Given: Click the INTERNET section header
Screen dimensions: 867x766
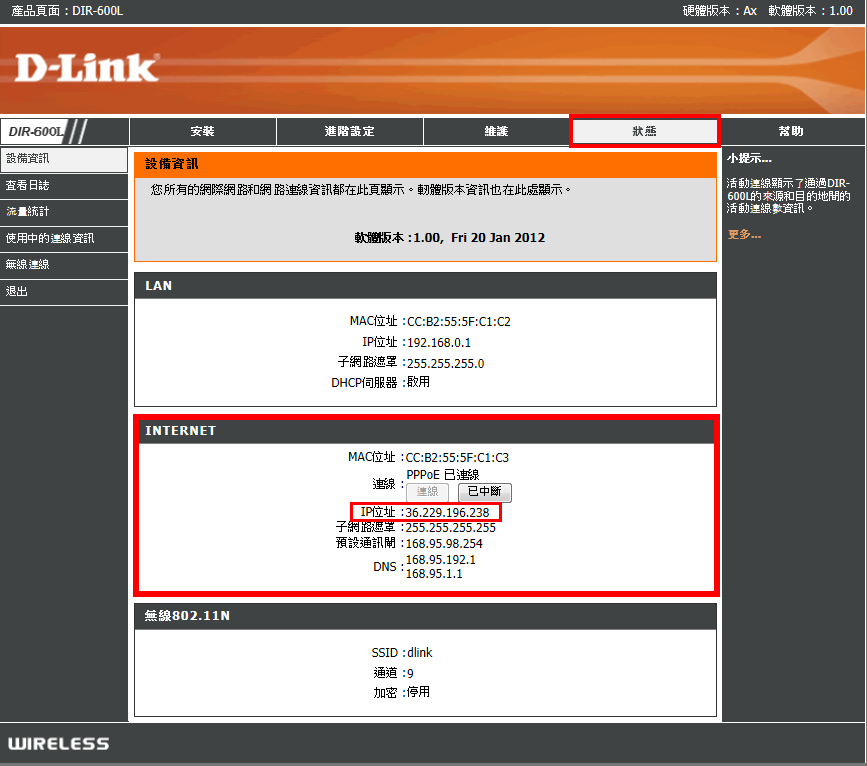Looking at the screenshot, I should coord(426,431).
